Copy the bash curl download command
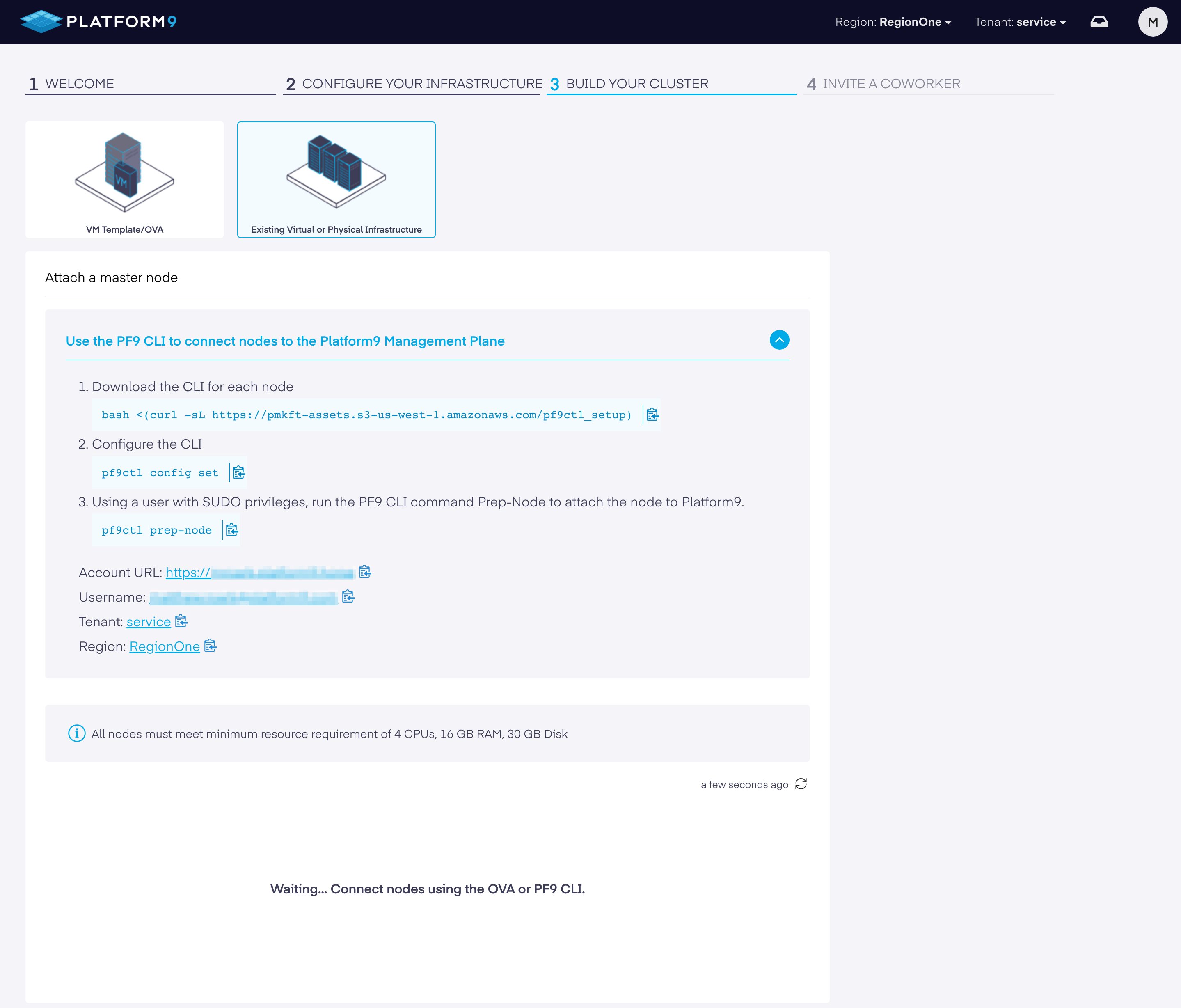The width and height of the screenshot is (1181, 1008). tap(652, 415)
